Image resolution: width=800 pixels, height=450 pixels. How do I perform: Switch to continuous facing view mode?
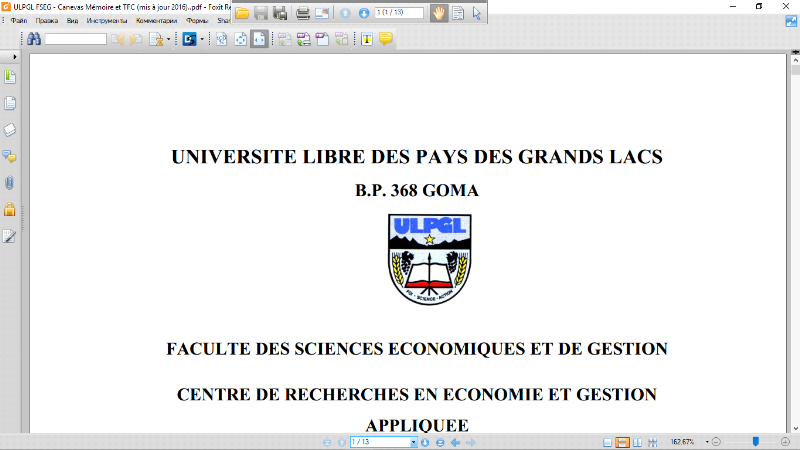click(653, 442)
